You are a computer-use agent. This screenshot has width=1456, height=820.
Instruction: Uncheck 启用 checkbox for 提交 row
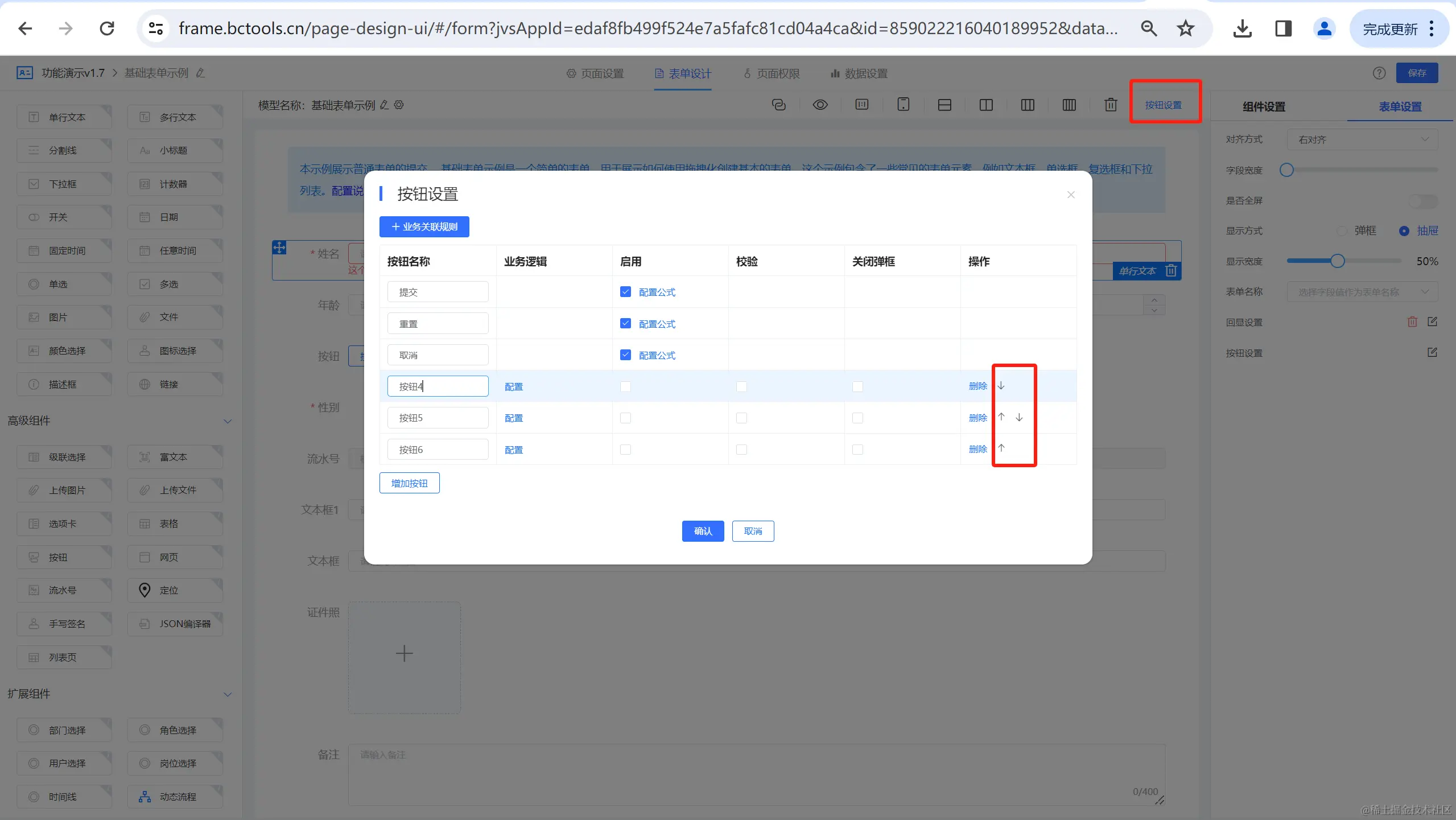[625, 292]
